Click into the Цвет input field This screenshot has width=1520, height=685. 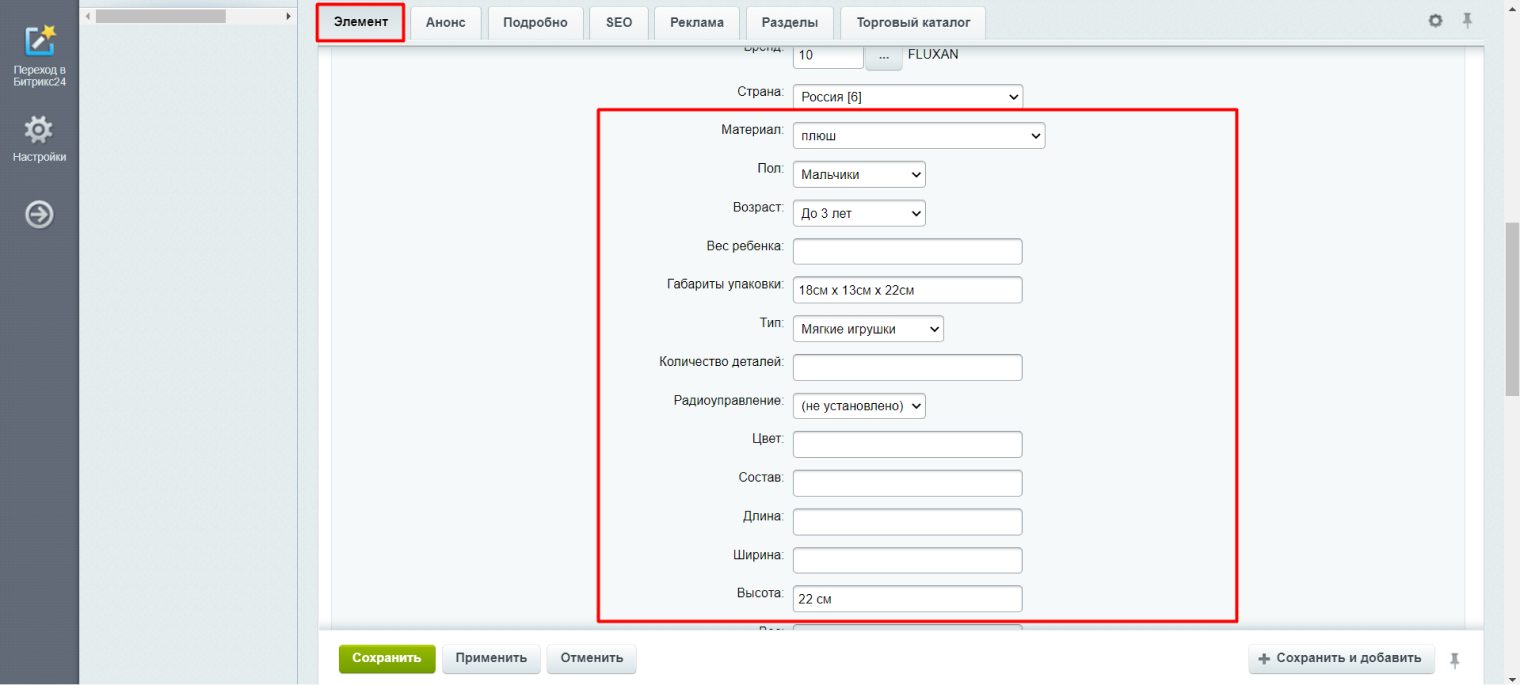pyautogui.click(x=908, y=444)
